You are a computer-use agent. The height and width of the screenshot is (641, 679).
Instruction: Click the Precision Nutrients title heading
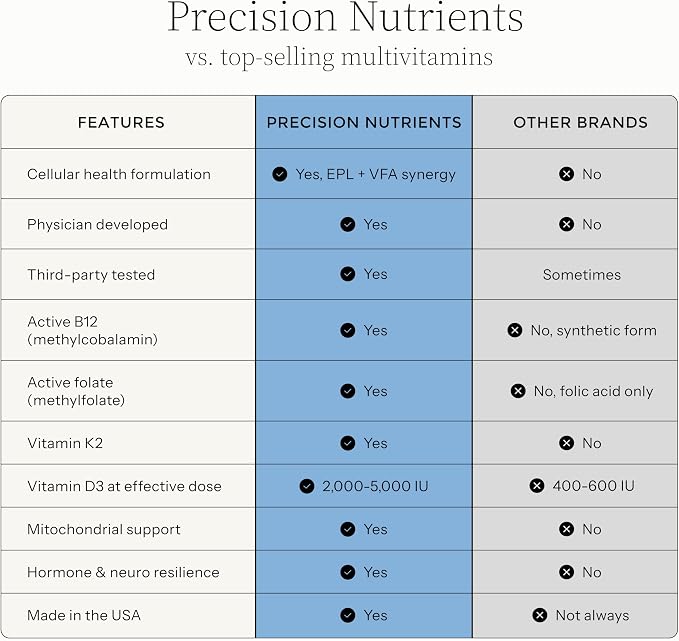345,17
